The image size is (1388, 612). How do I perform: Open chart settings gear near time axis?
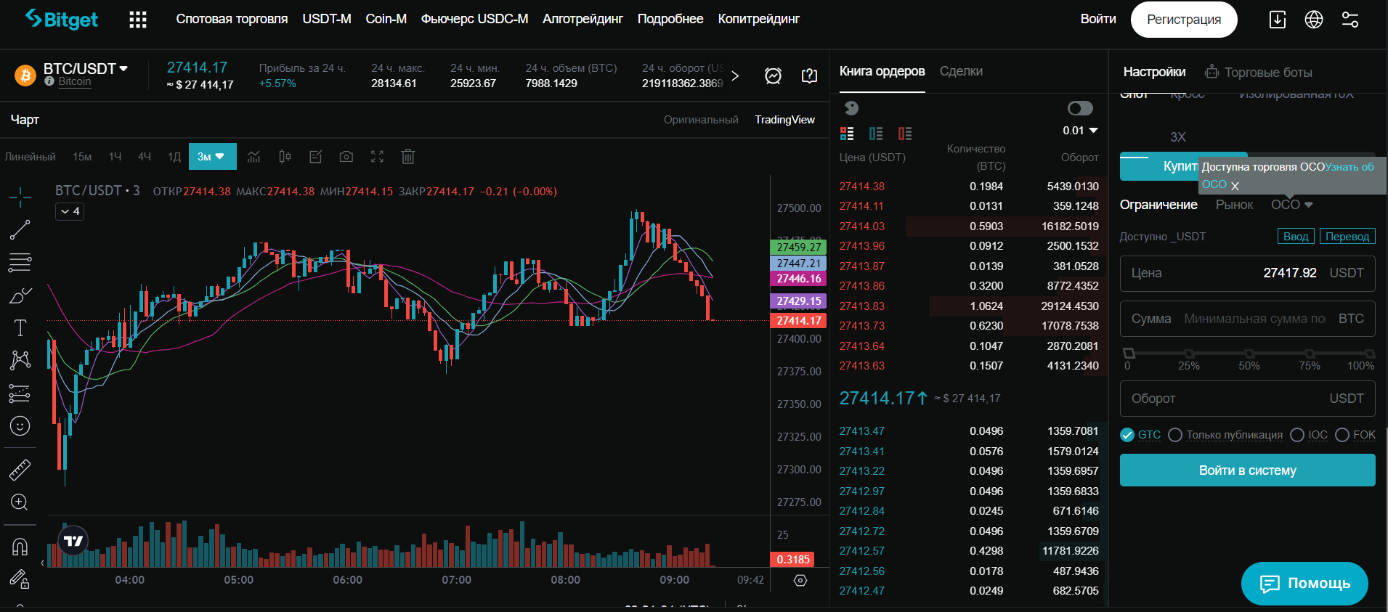pos(800,579)
